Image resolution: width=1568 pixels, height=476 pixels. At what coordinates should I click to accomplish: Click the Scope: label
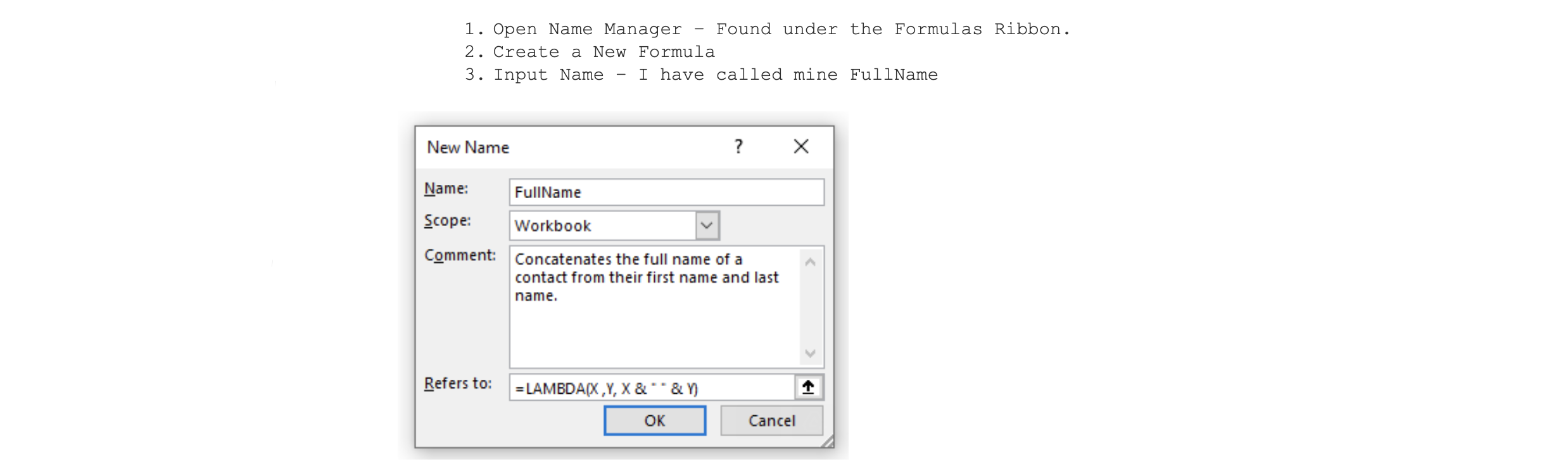pos(447,221)
